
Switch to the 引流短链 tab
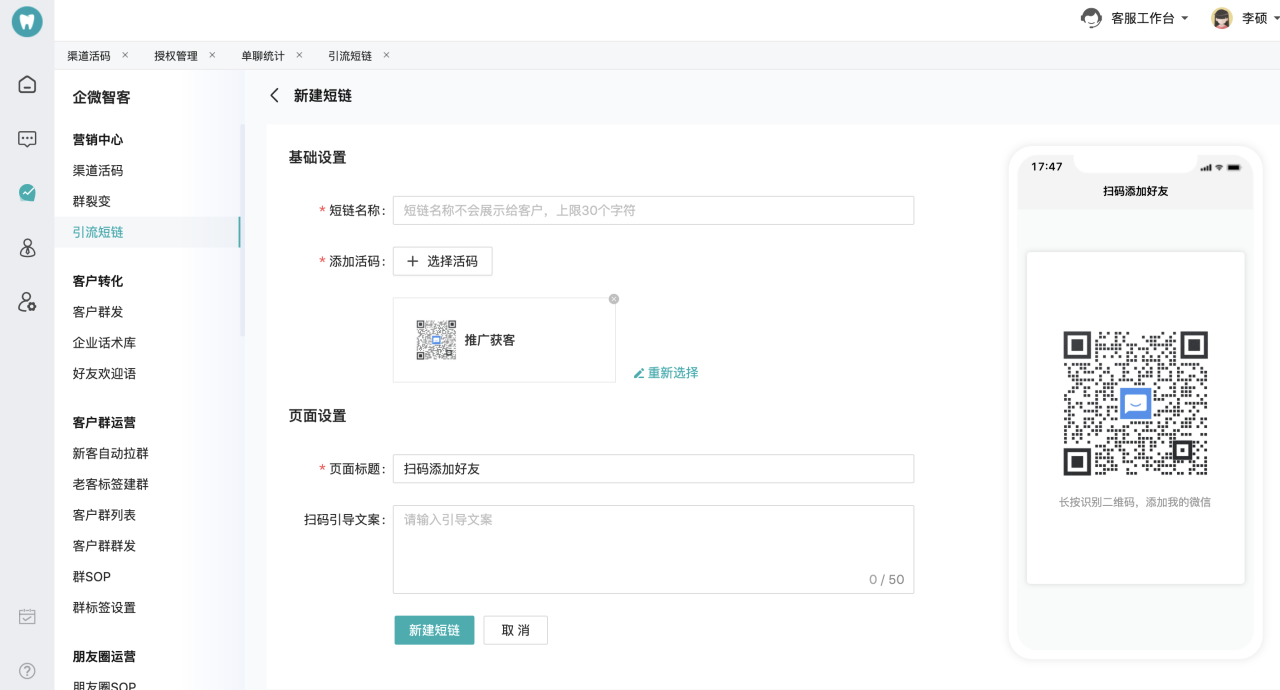(350, 56)
